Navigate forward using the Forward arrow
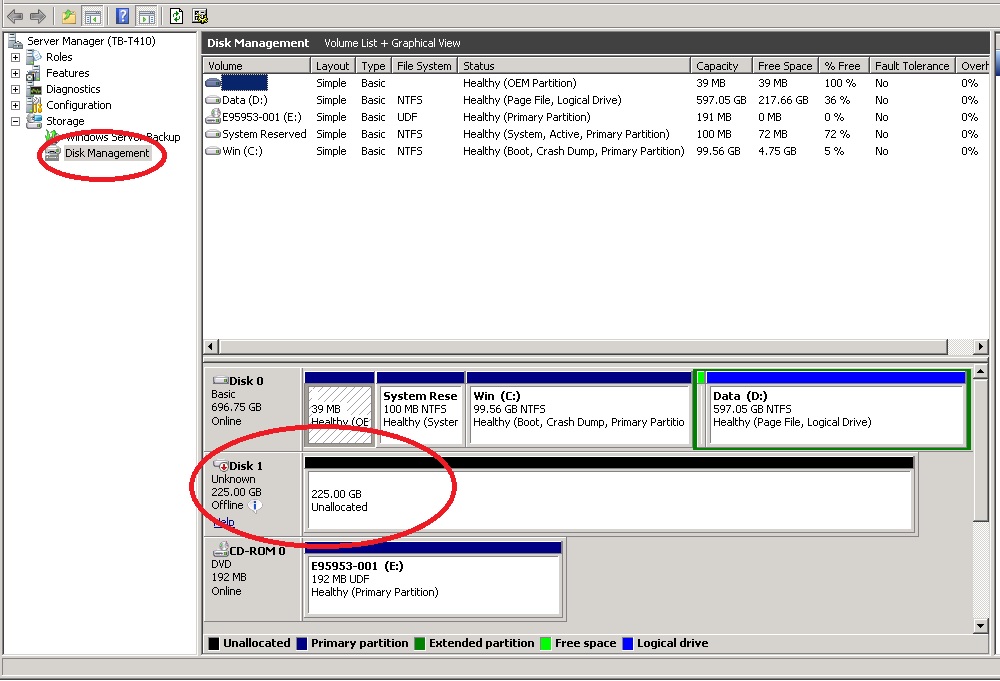The width and height of the screenshot is (1000, 681). [38, 15]
